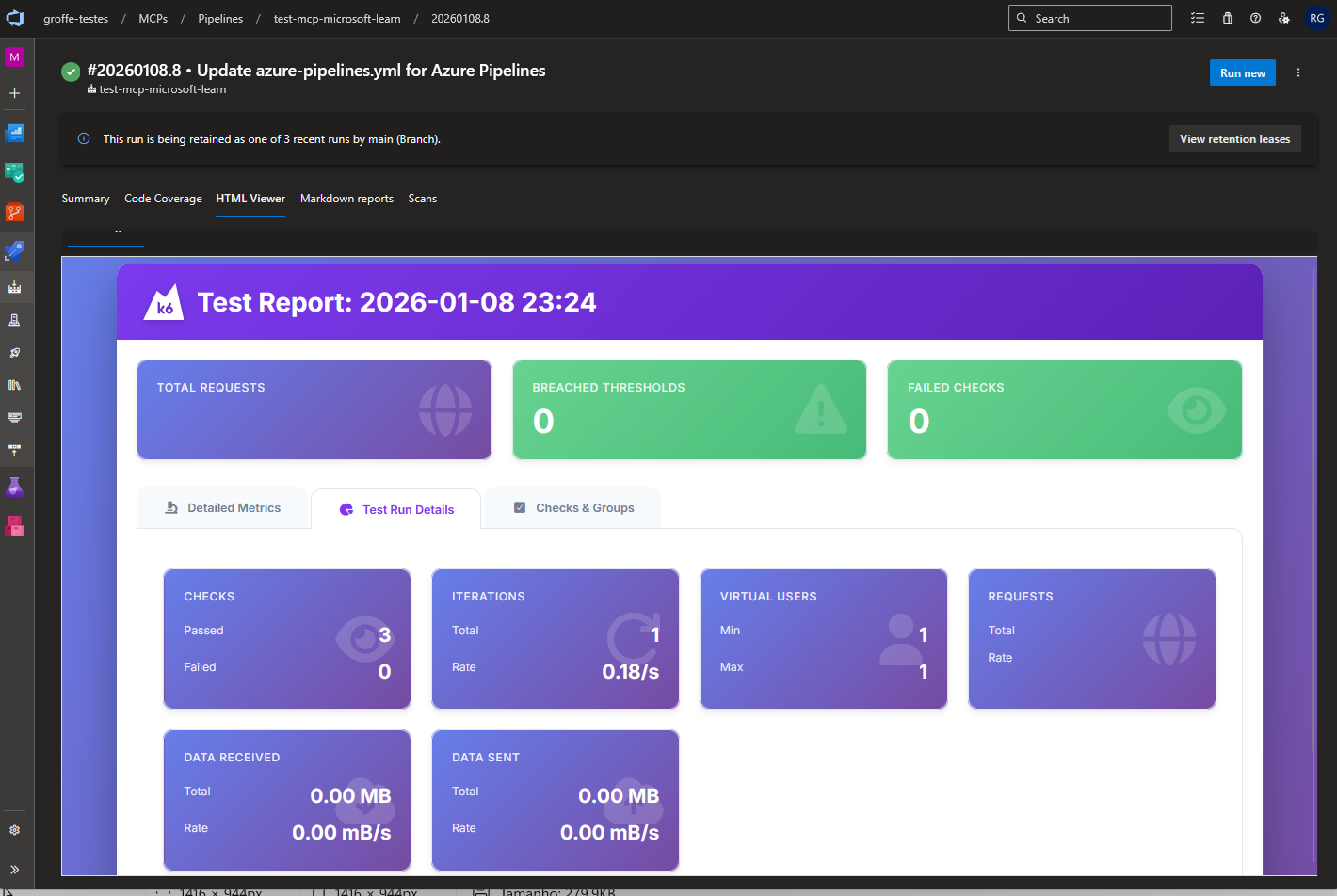This screenshot has width=1337, height=896.
Task: Open Task groups icon in sidebar
Action: [14, 417]
